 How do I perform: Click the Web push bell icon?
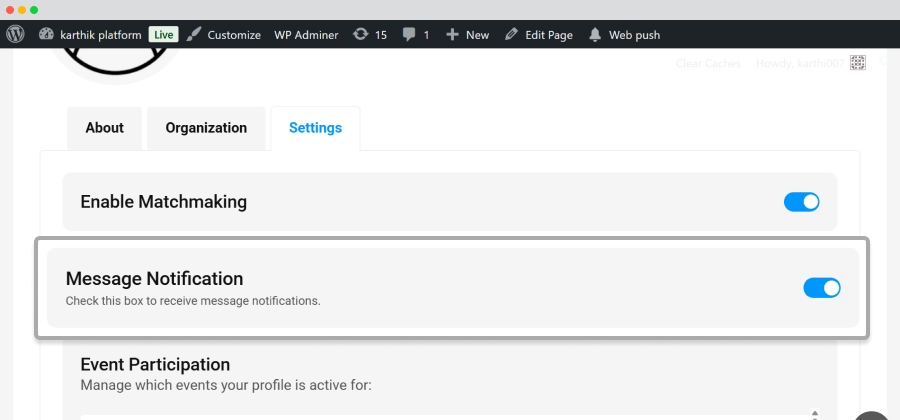(595, 35)
